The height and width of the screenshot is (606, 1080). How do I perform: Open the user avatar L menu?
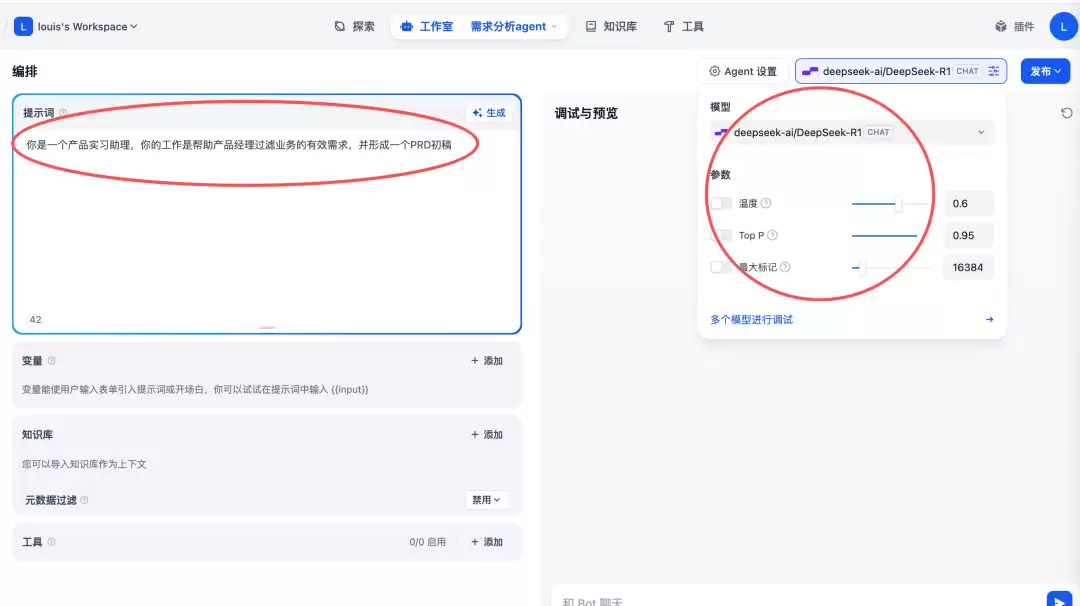tap(1063, 26)
